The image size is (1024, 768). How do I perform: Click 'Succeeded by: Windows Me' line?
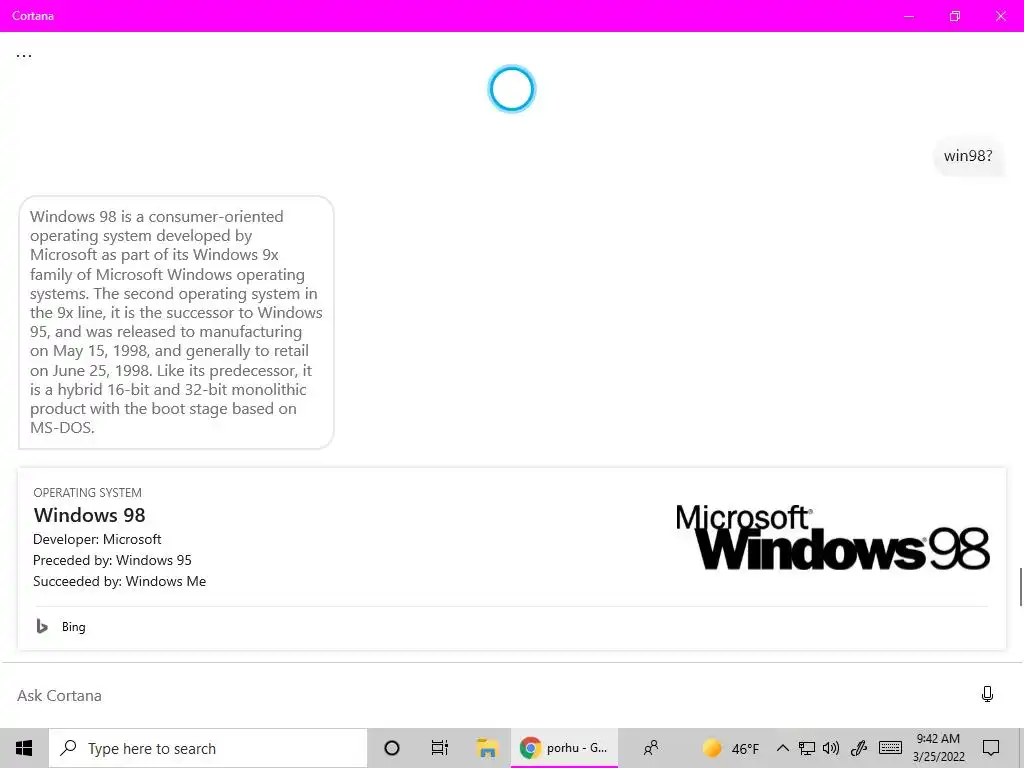point(120,581)
